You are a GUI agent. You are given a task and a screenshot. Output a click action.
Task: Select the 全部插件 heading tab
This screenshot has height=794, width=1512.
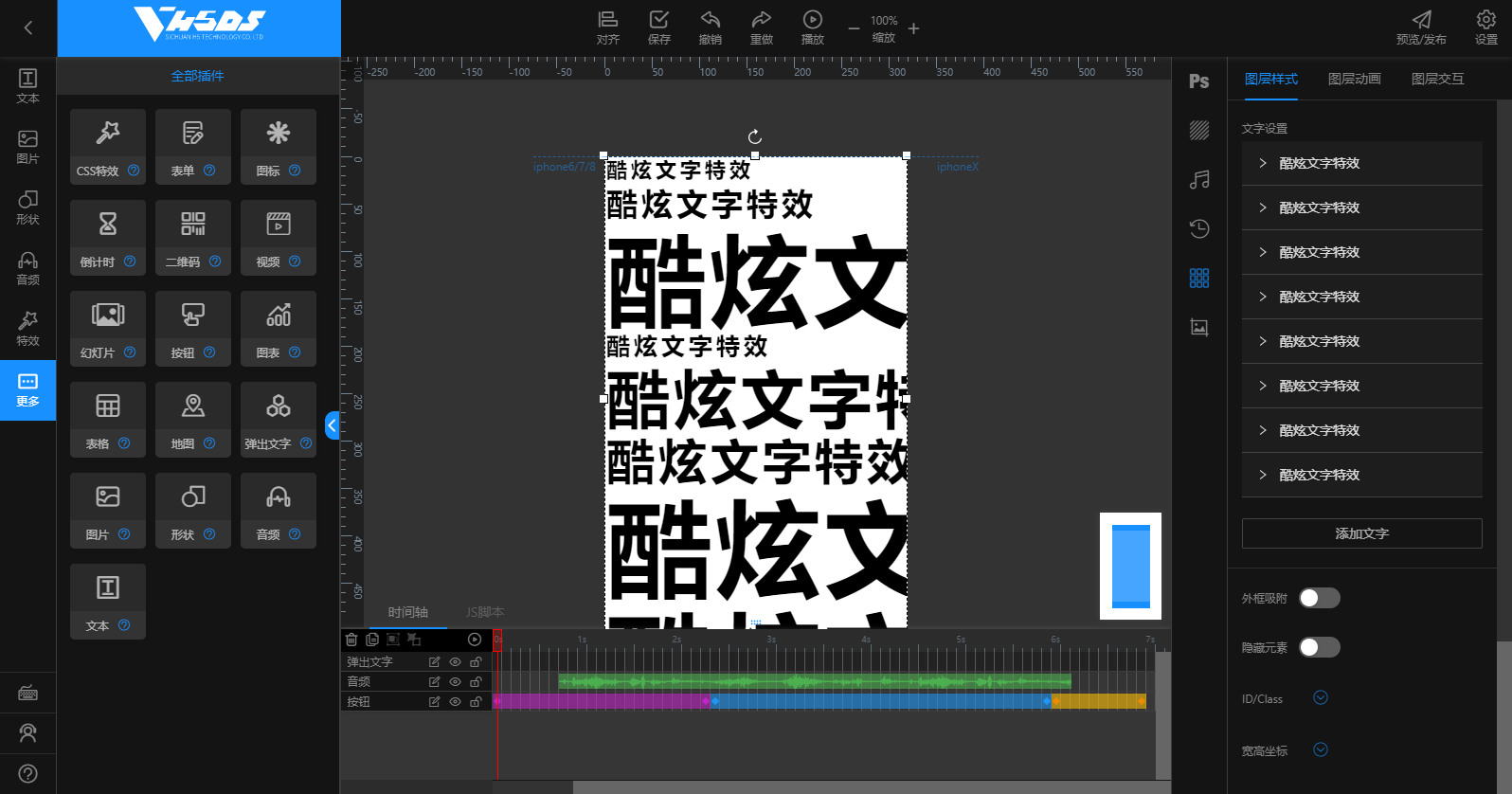pyautogui.click(x=198, y=76)
